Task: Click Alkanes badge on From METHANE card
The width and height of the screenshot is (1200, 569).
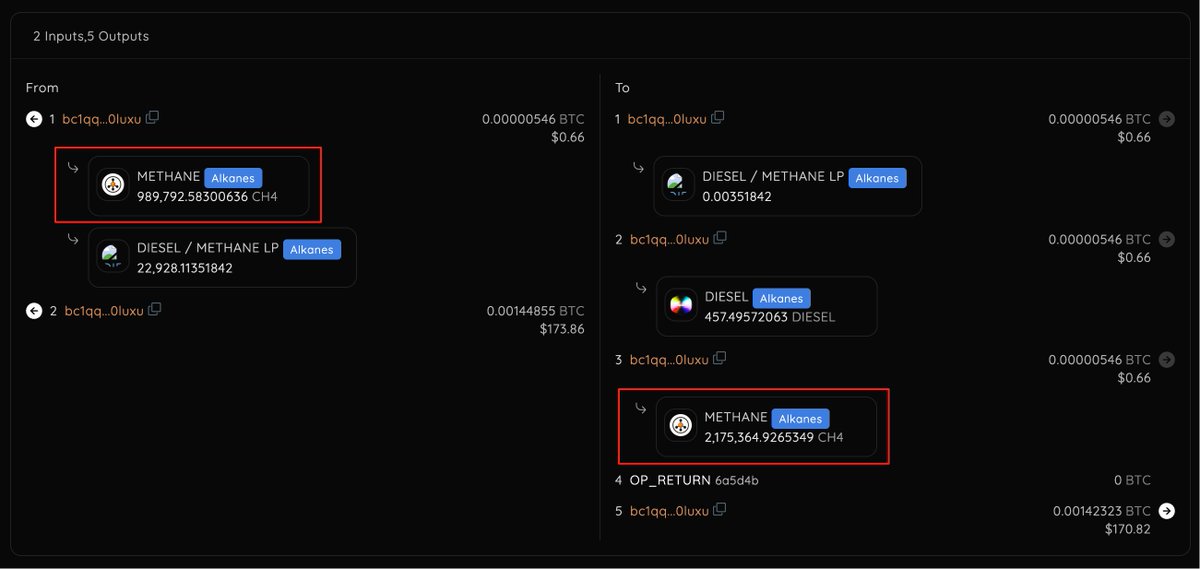Action: (233, 178)
